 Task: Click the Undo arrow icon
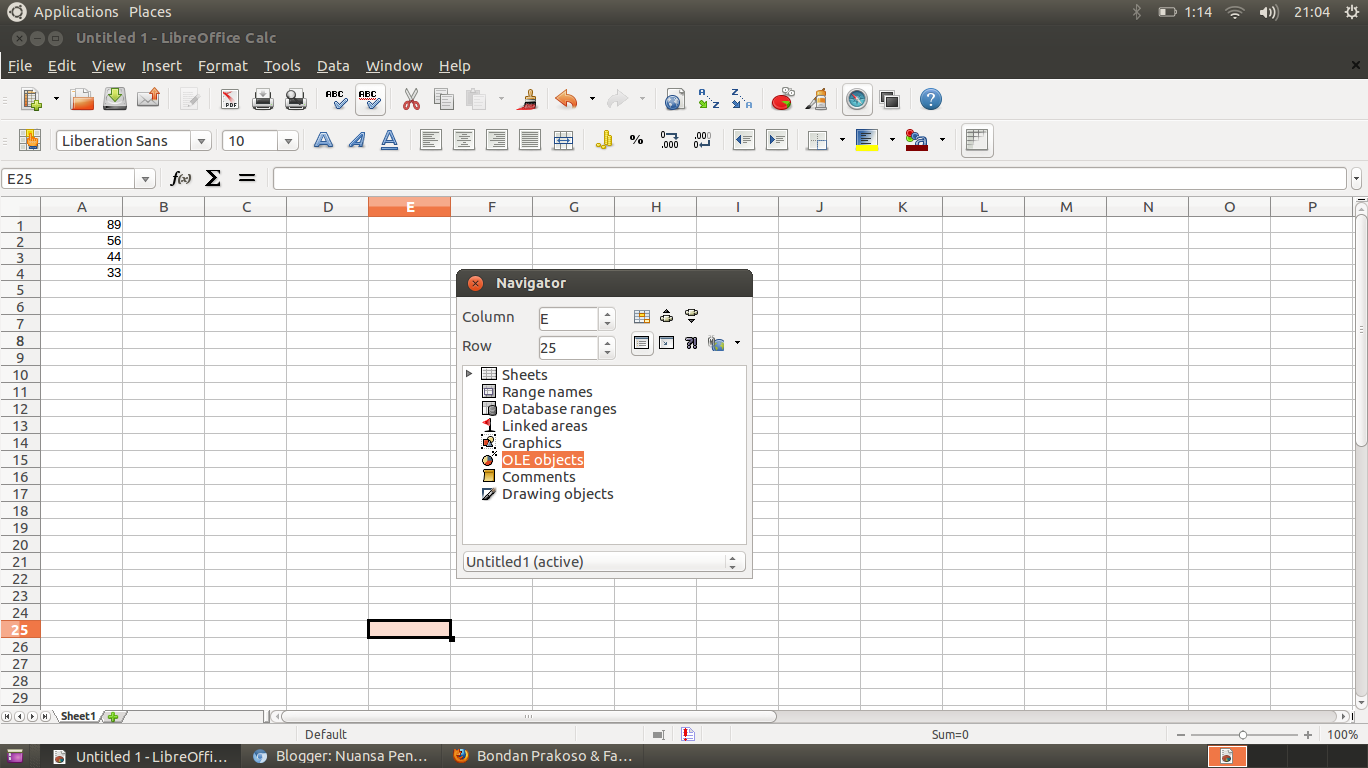(x=567, y=99)
